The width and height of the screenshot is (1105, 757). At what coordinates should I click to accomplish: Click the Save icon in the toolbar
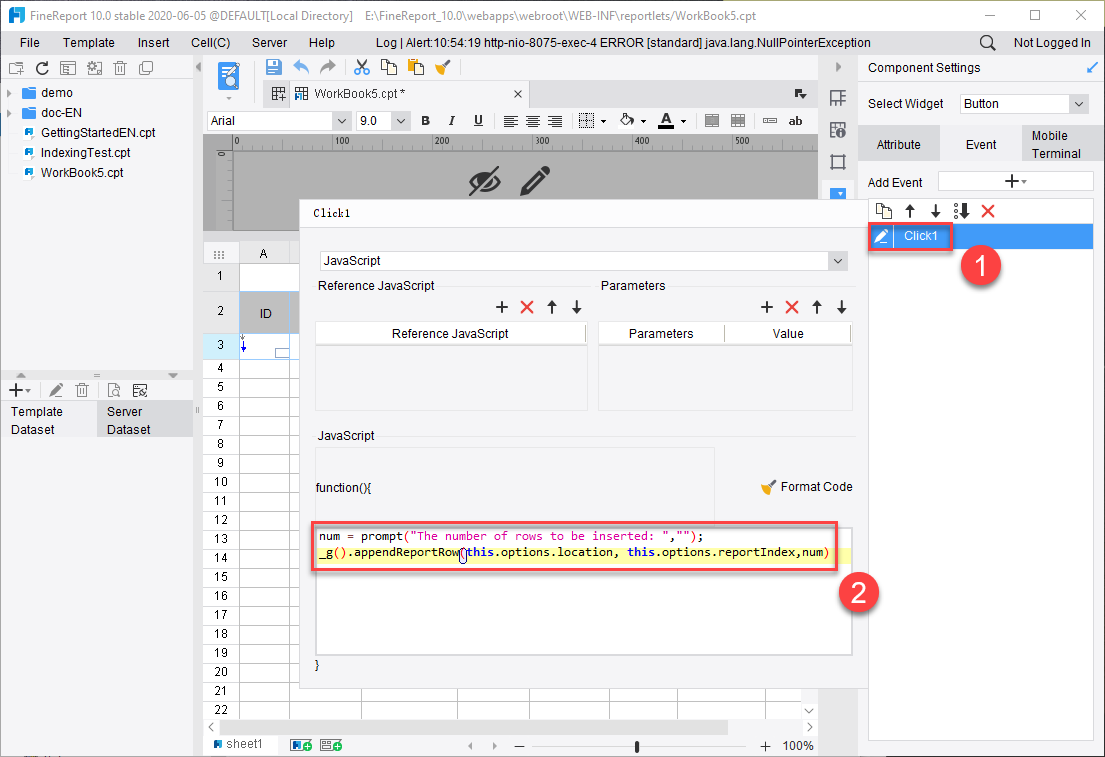[273, 66]
